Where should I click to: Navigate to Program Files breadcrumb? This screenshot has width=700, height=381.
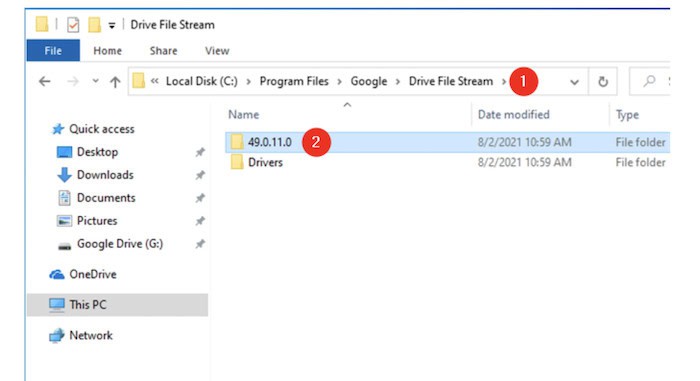[294, 81]
